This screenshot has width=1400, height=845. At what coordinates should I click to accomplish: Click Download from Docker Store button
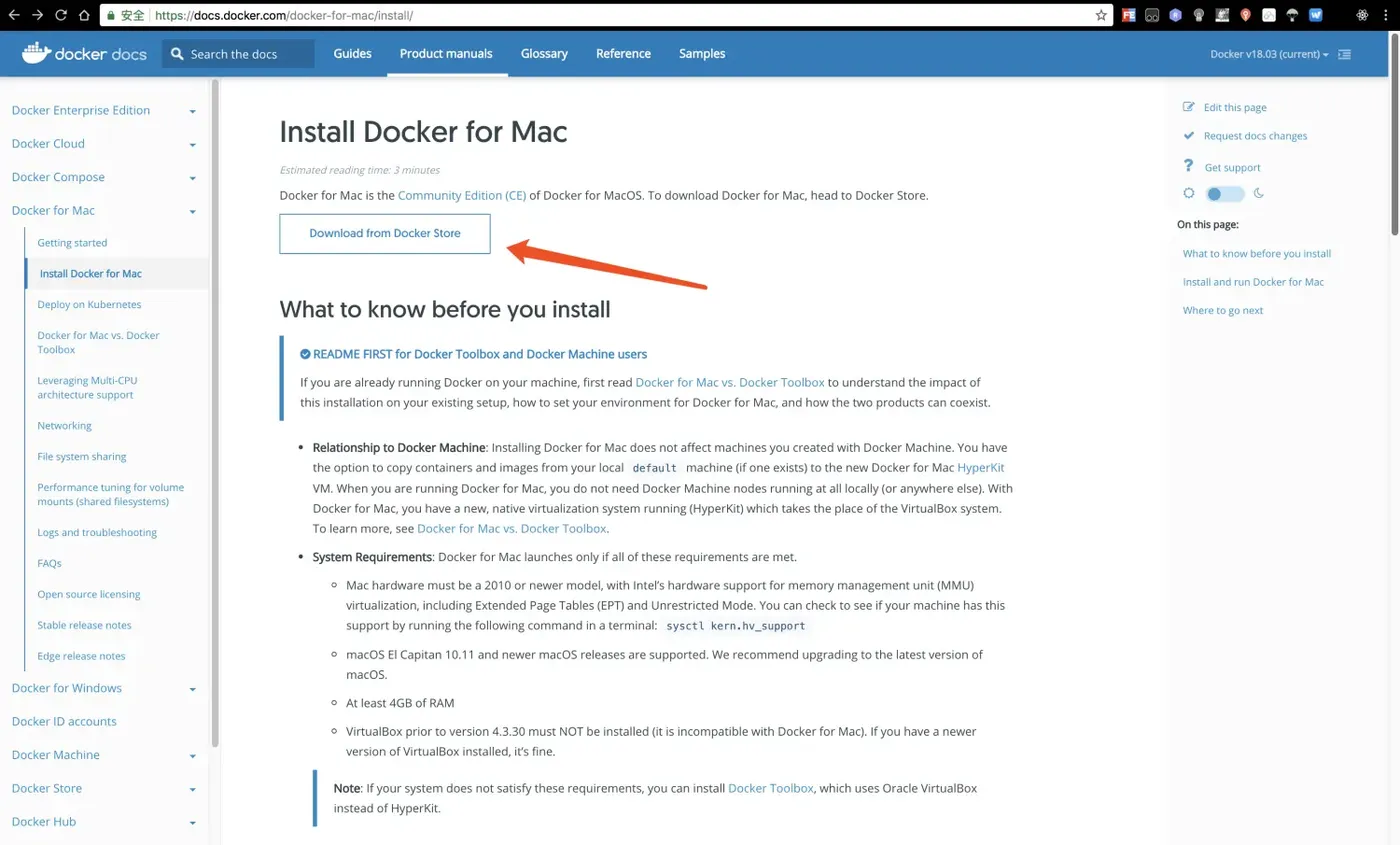(x=385, y=233)
